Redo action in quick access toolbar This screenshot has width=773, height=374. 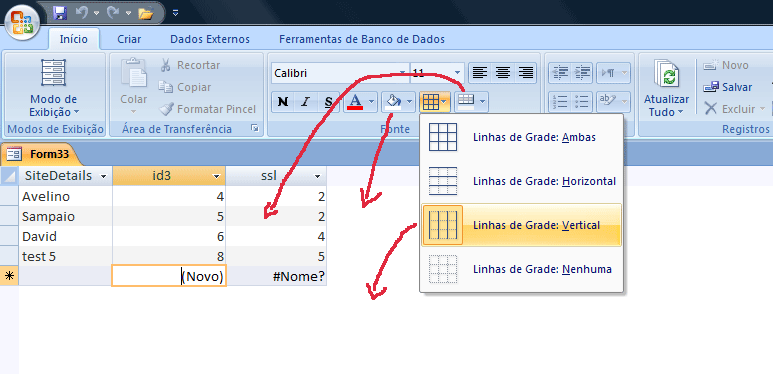coord(114,13)
